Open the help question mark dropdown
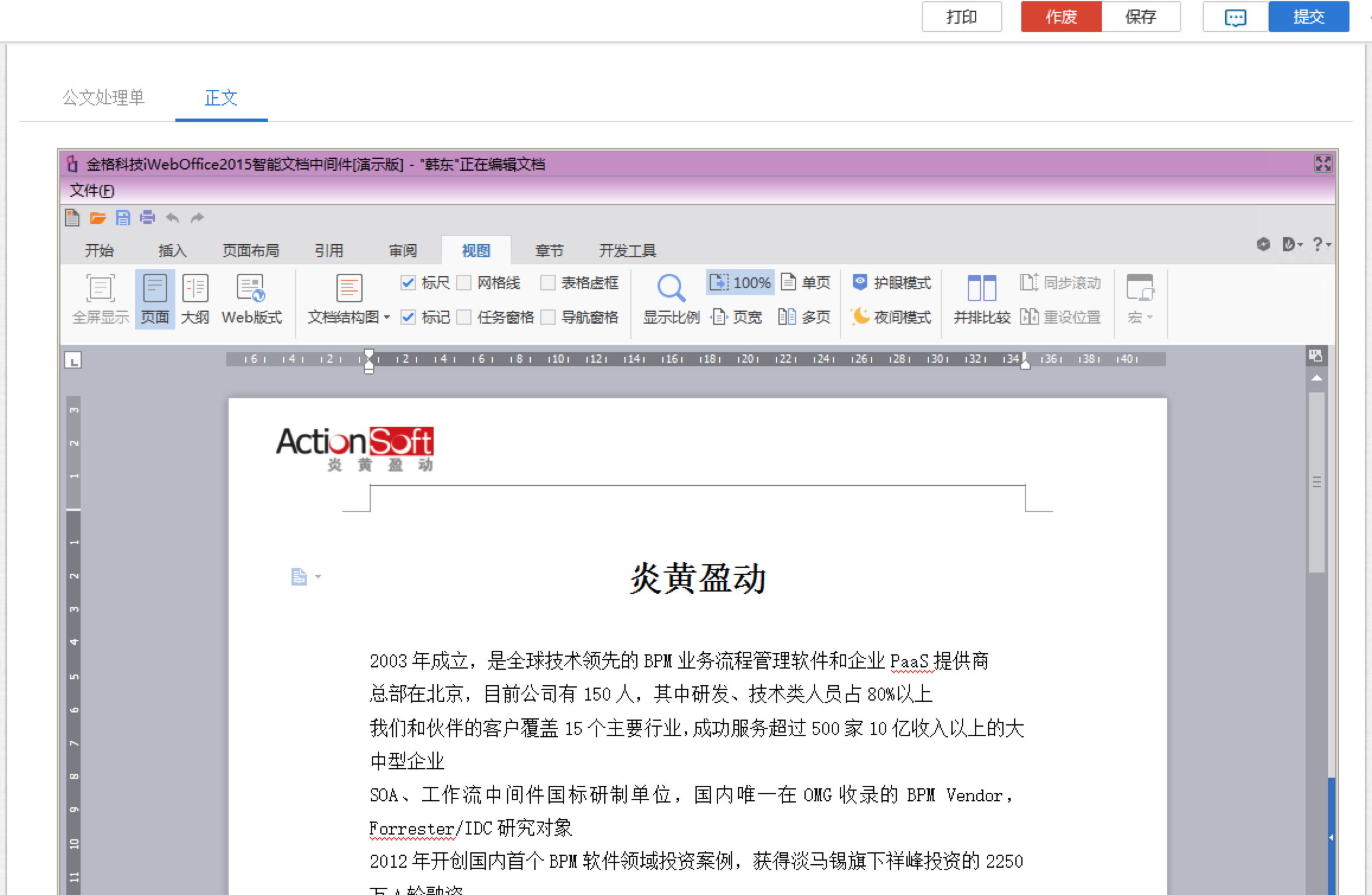 coord(1322,244)
